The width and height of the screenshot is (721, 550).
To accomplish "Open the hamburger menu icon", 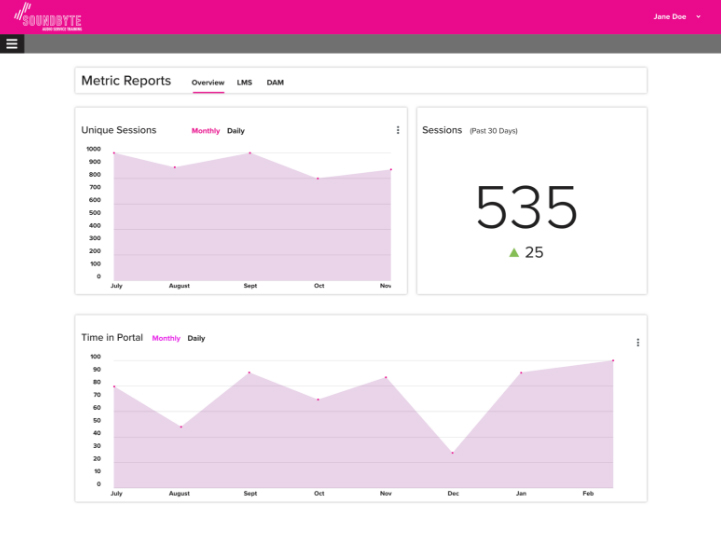I will click(12, 44).
